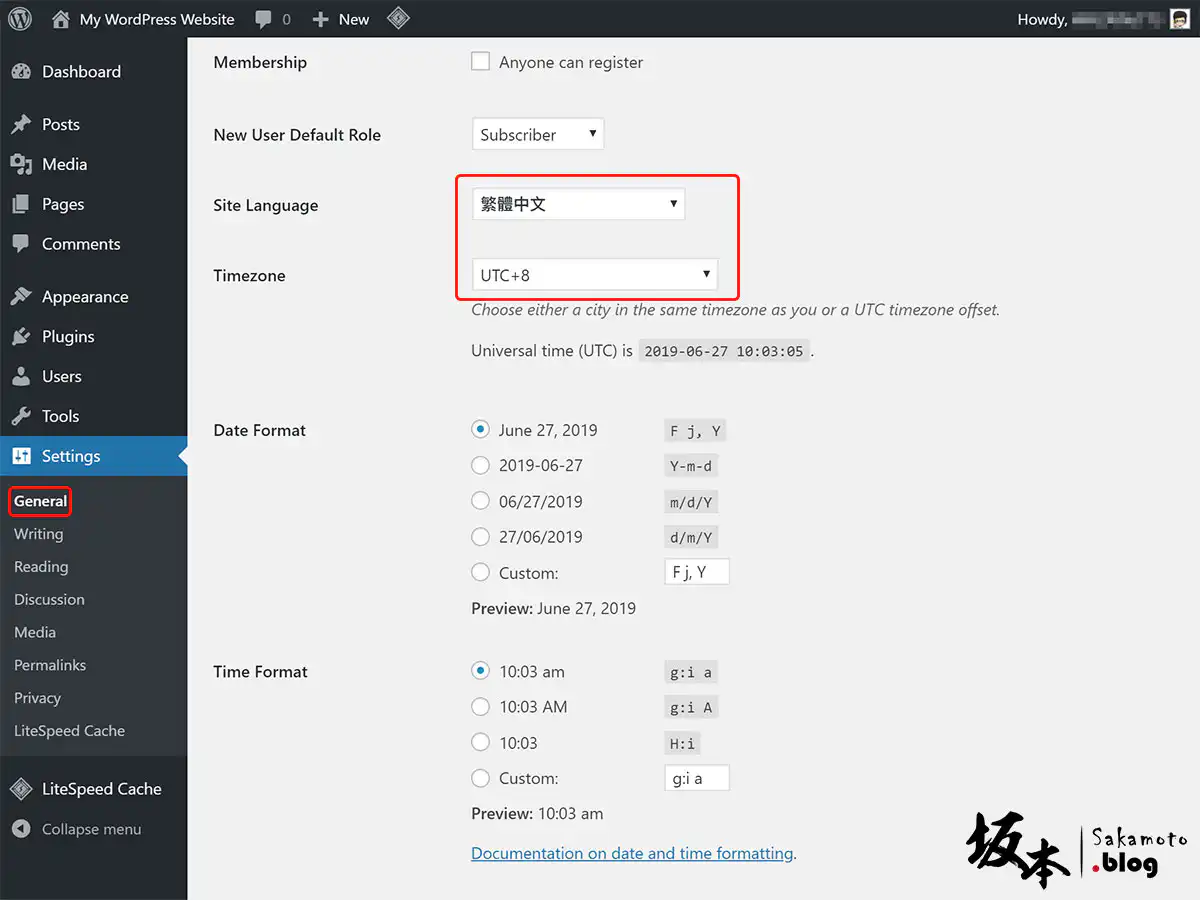This screenshot has height=900, width=1200.
Task: Open the New User Default Role dropdown
Action: pos(538,135)
